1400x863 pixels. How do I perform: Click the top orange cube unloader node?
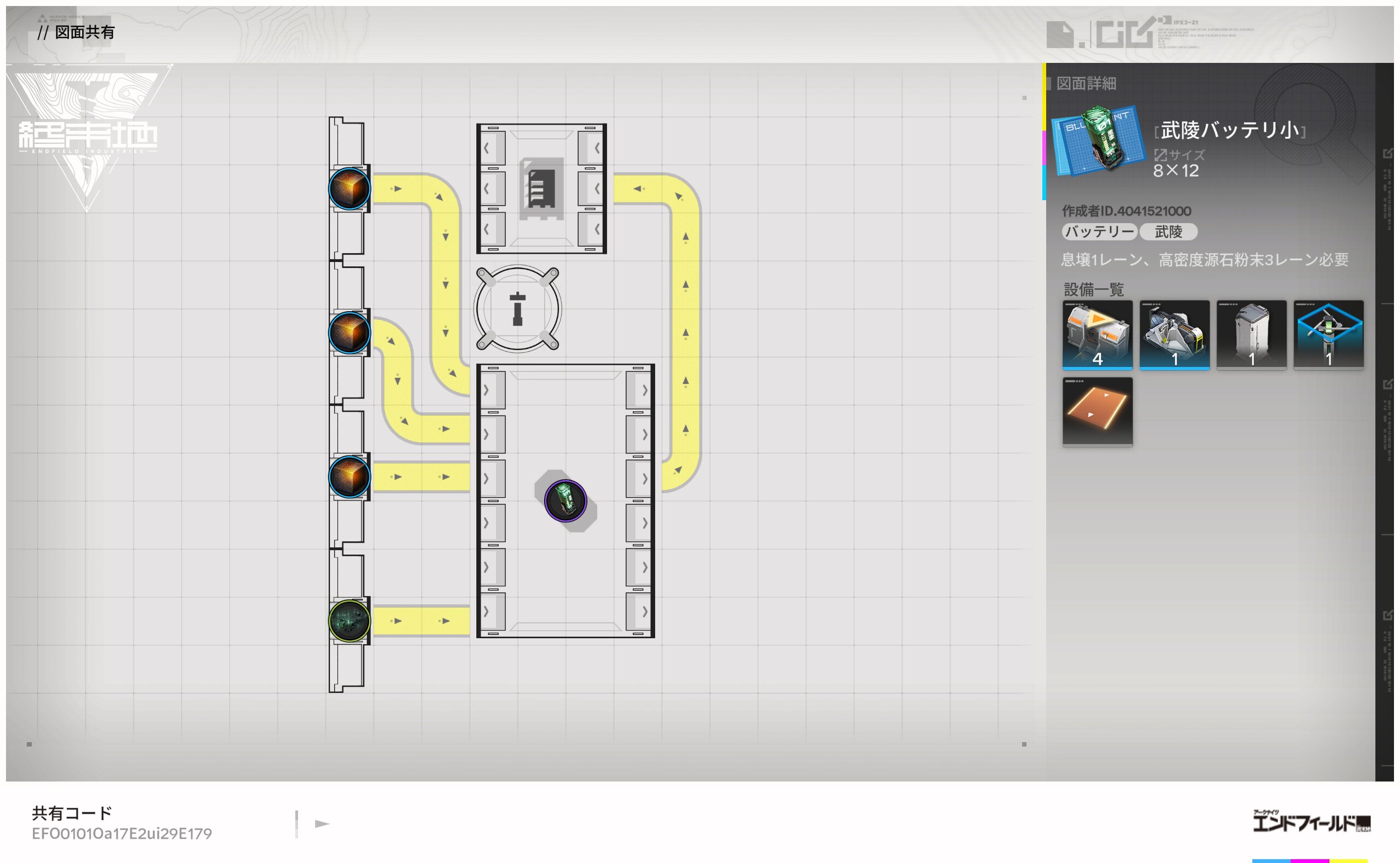(349, 188)
